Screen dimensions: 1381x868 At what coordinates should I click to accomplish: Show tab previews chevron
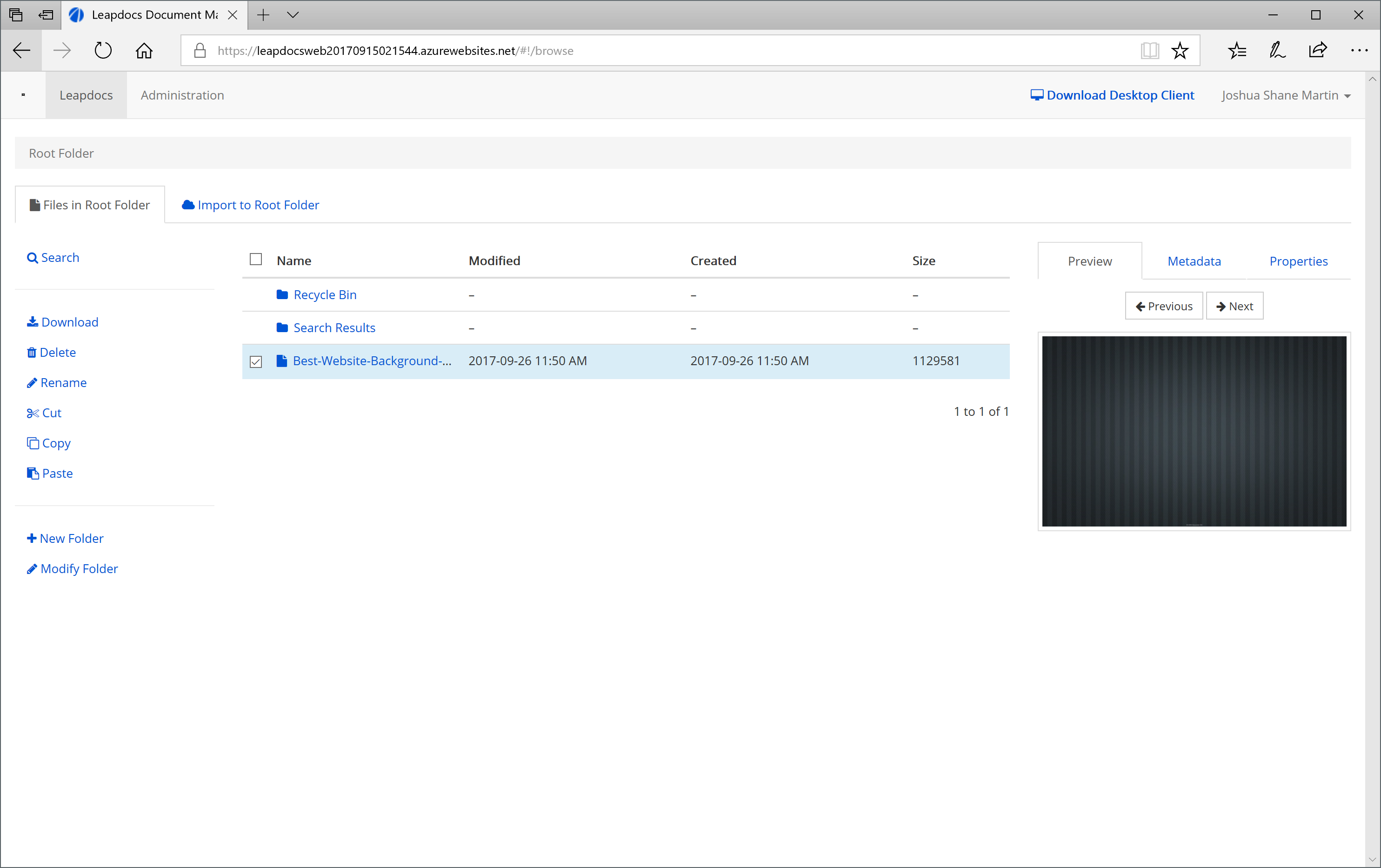(293, 15)
